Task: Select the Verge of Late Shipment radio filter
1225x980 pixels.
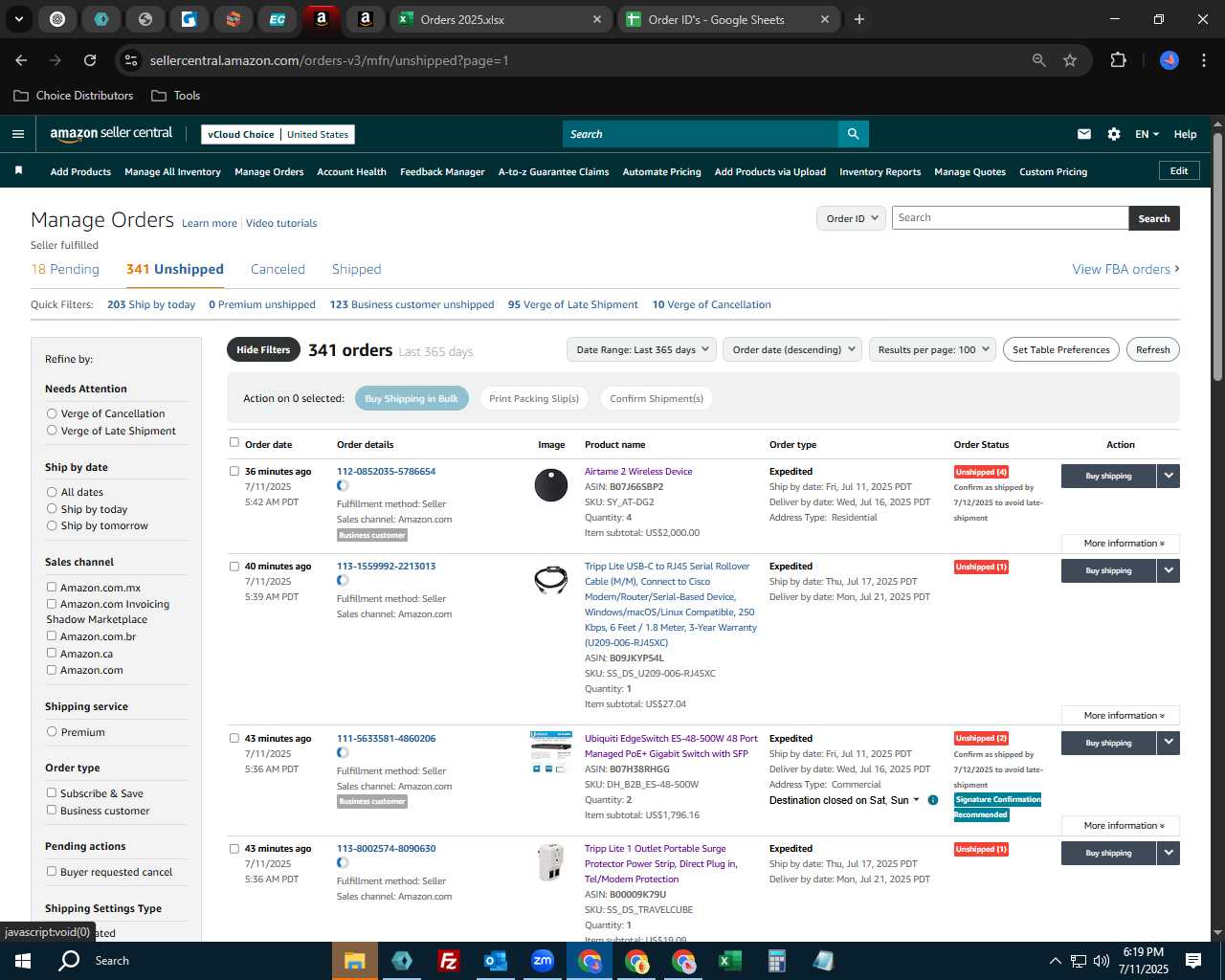Action: pyautogui.click(x=52, y=431)
